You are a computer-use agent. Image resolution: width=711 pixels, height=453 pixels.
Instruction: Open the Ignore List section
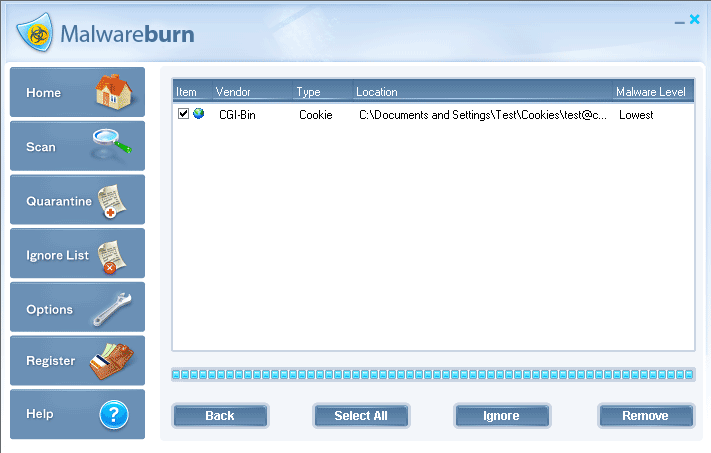(78, 253)
